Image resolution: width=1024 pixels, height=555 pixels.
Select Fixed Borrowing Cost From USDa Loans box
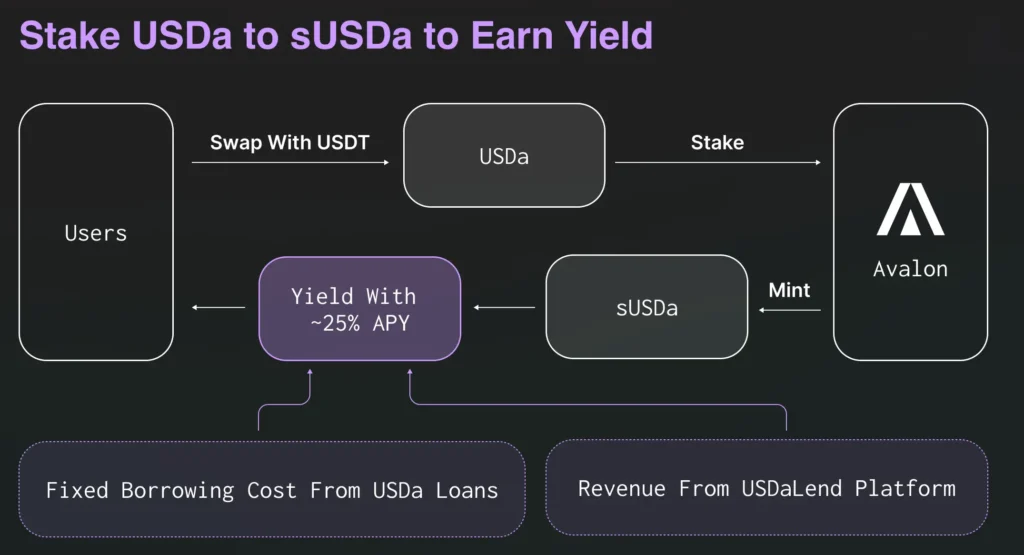pyautogui.click(x=272, y=490)
